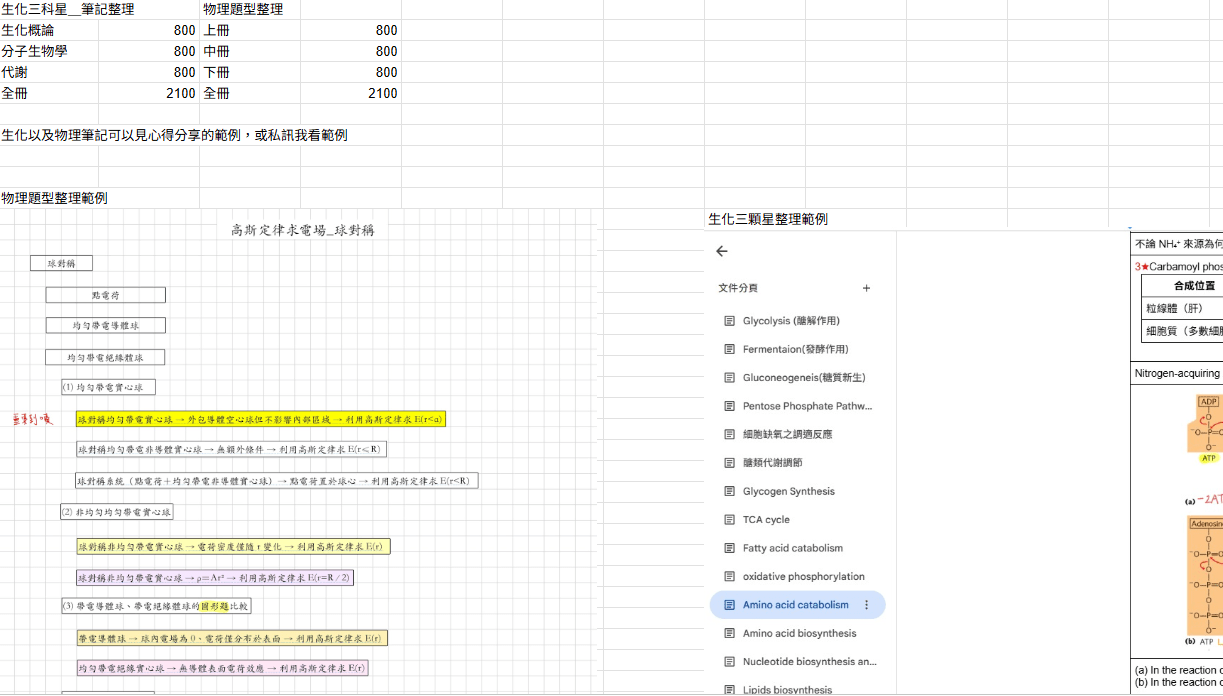Select the 醣類代謝調節 tab

[x=797, y=463]
